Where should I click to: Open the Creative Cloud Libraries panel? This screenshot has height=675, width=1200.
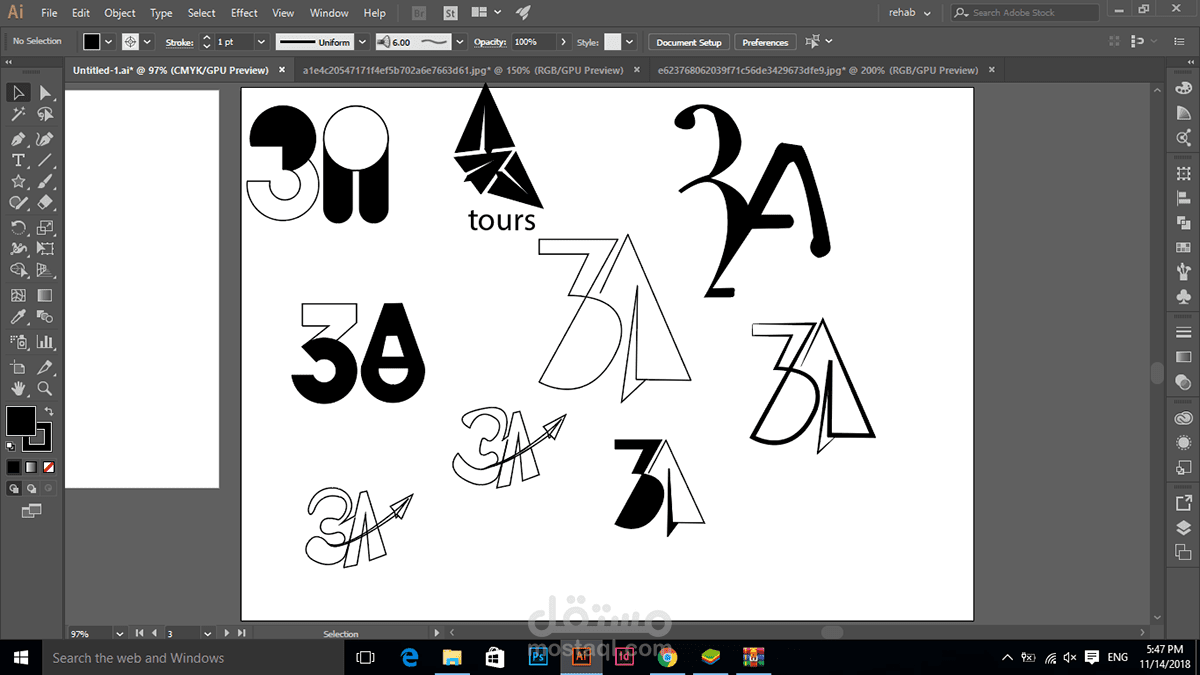[1184, 418]
